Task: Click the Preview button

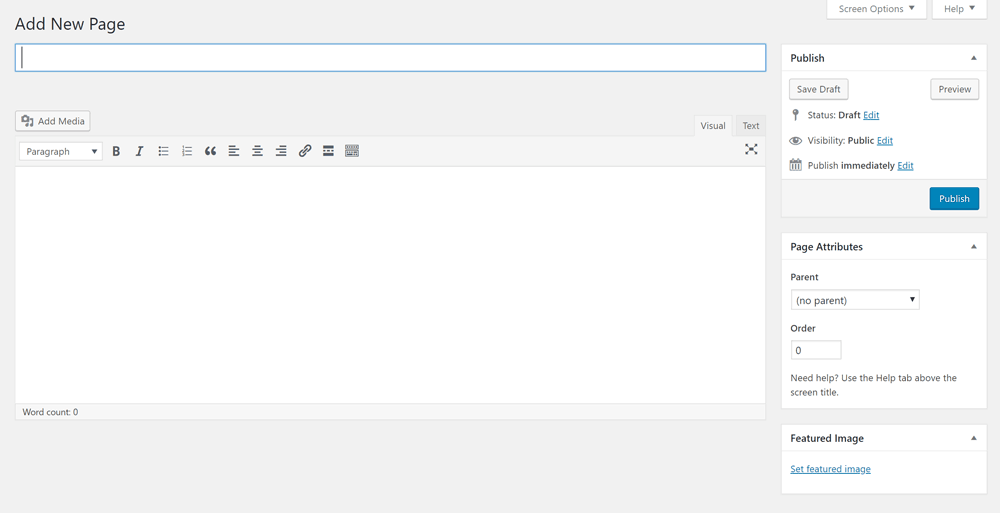Action: point(955,89)
